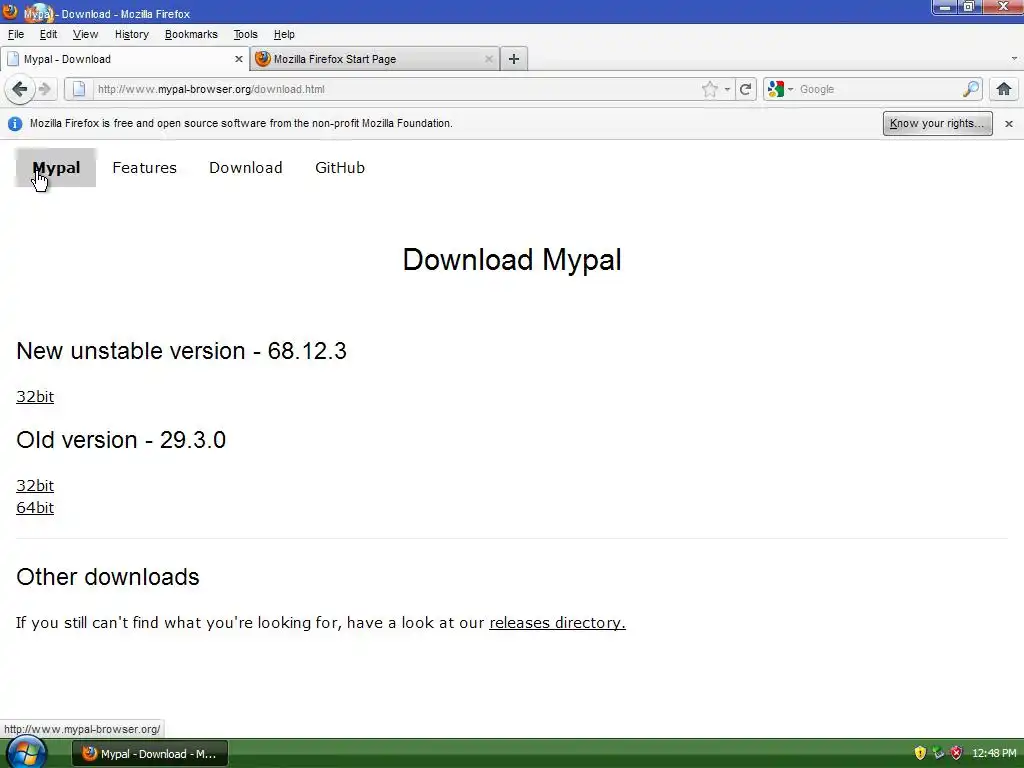Image resolution: width=1024 pixels, height=768 pixels.
Task: Minimize the Firefox window
Action: [x=944, y=7]
